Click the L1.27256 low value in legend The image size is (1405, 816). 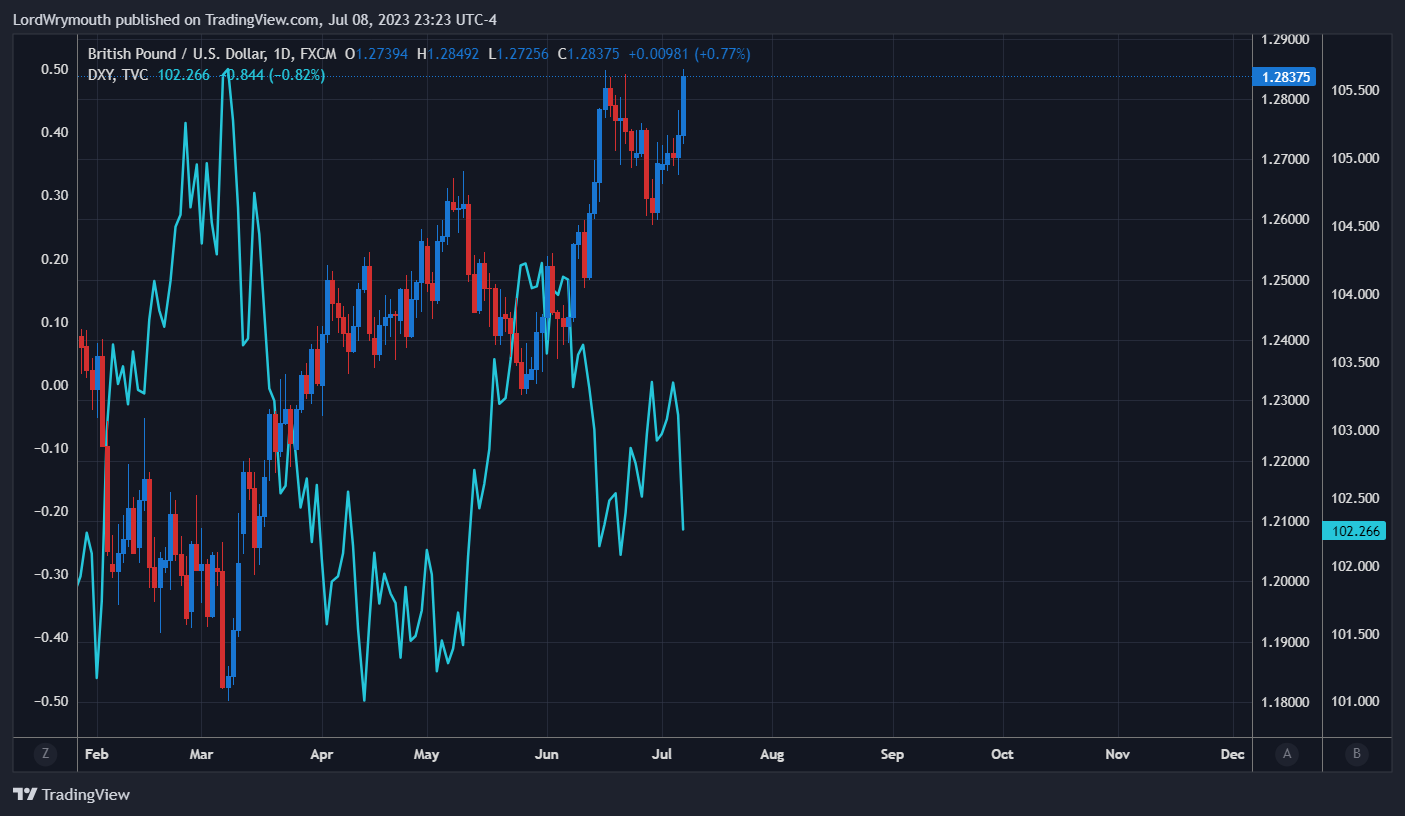click(x=518, y=54)
